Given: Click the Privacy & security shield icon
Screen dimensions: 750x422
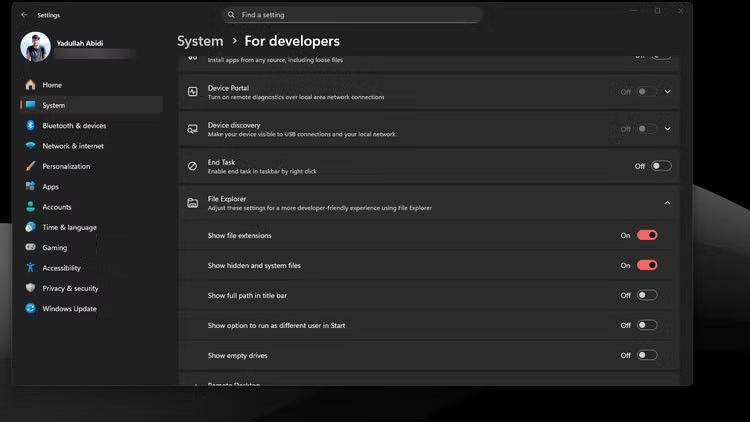Looking at the screenshot, I should pos(31,288).
